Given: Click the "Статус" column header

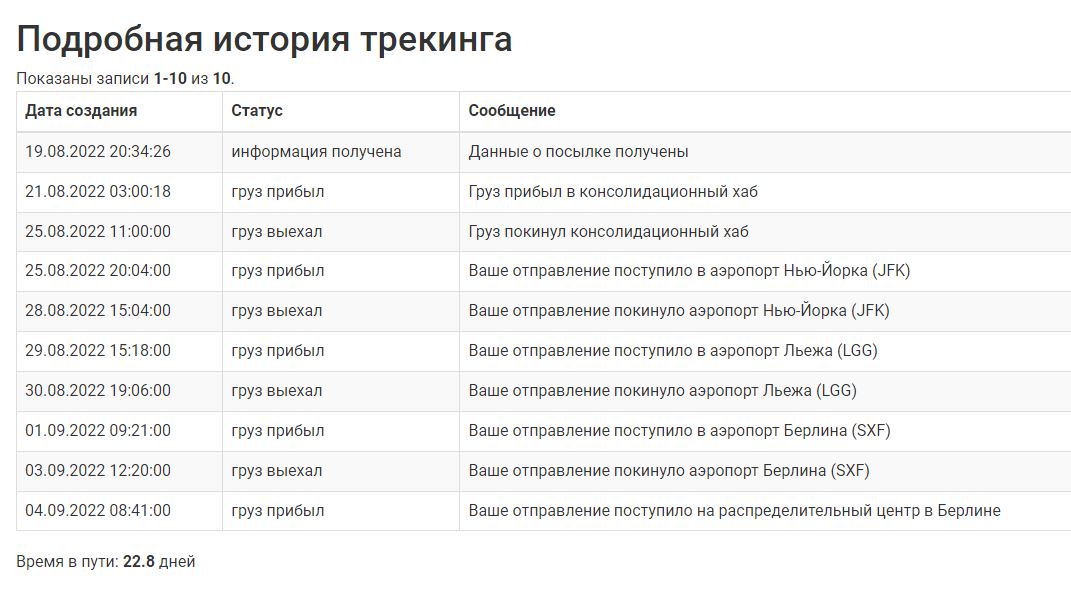Looking at the screenshot, I should pos(257,111).
